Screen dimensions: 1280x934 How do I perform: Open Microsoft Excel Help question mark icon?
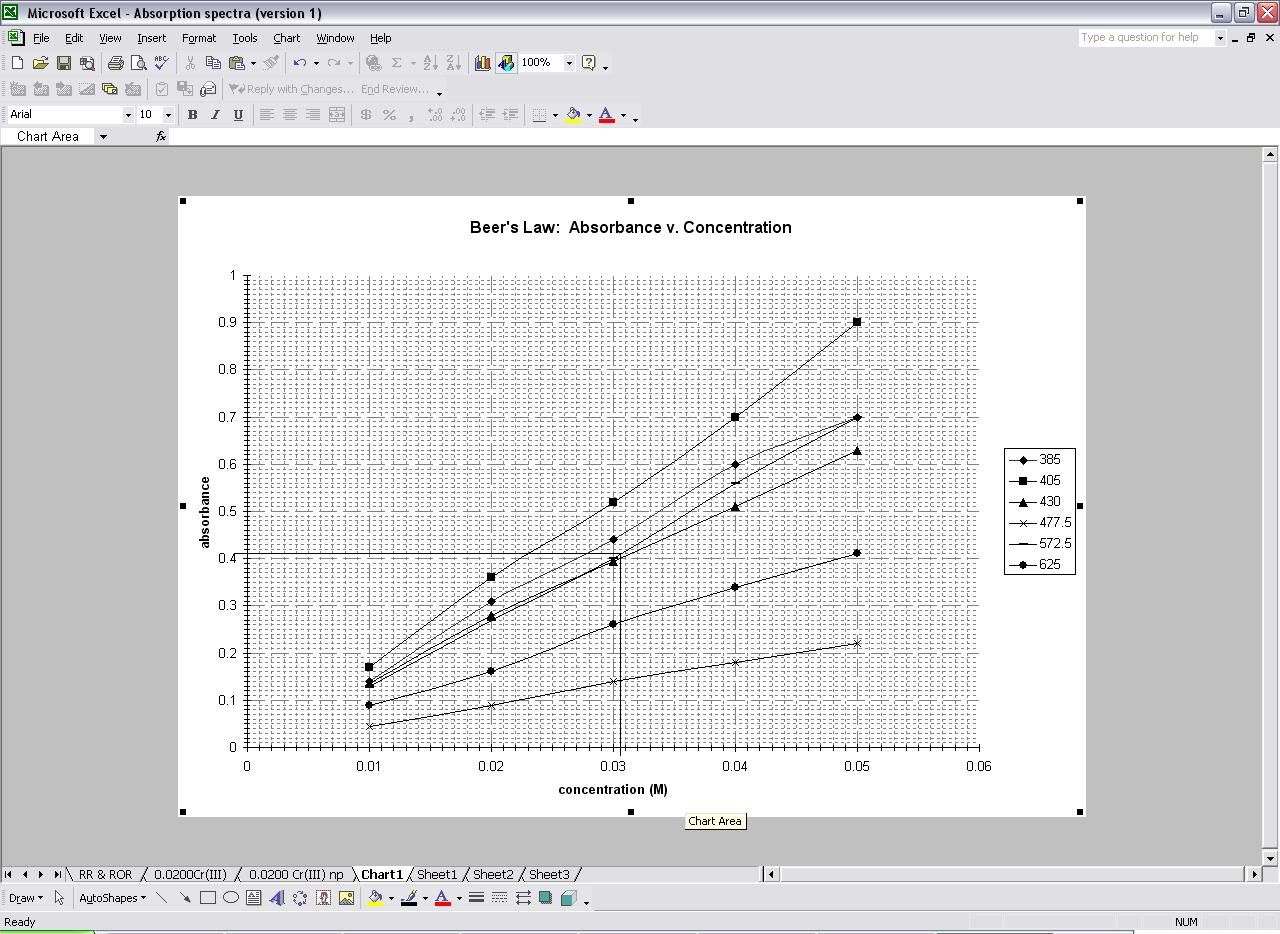click(589, 63)
